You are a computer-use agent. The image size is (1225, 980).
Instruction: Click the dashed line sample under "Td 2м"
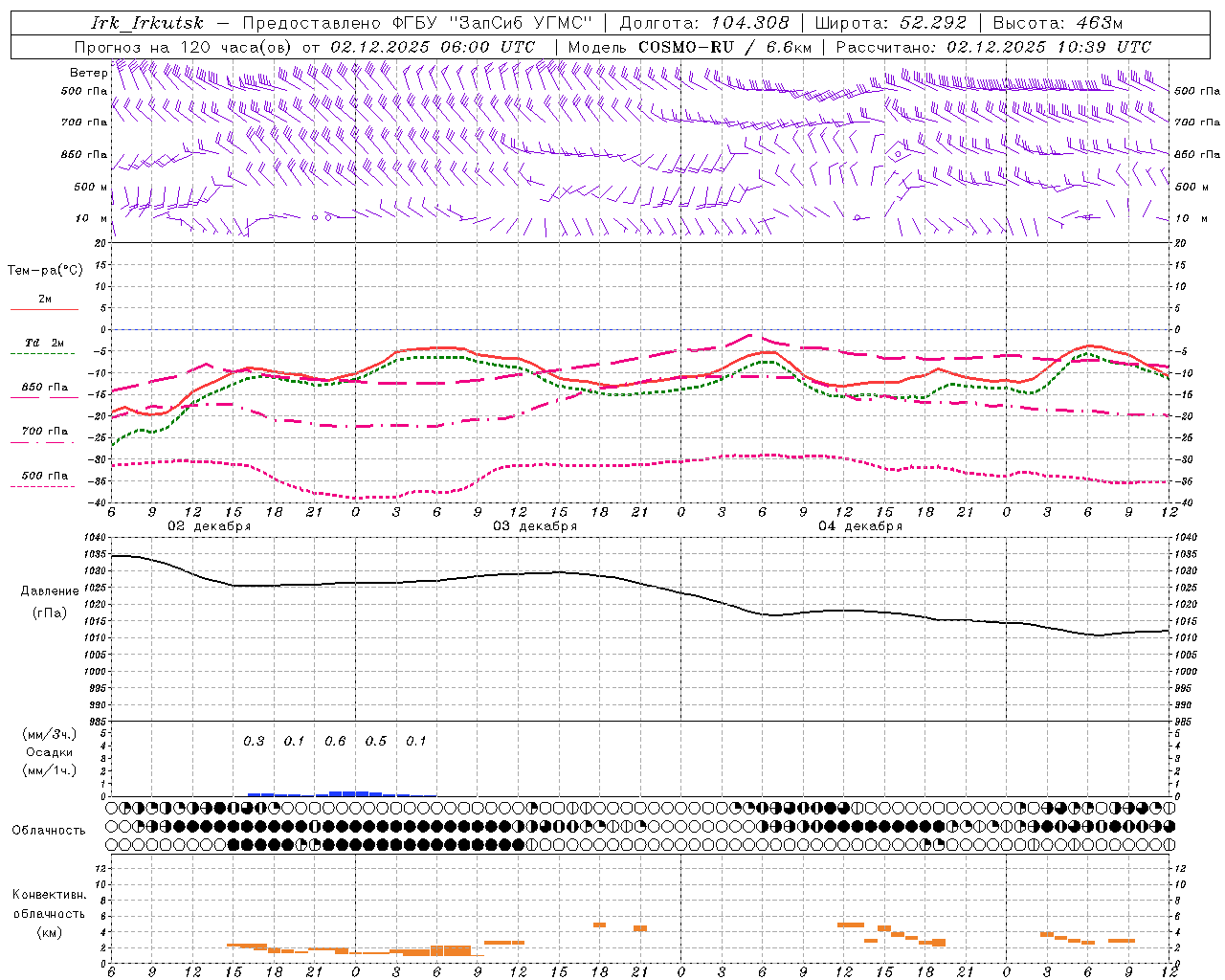[42, 354]
